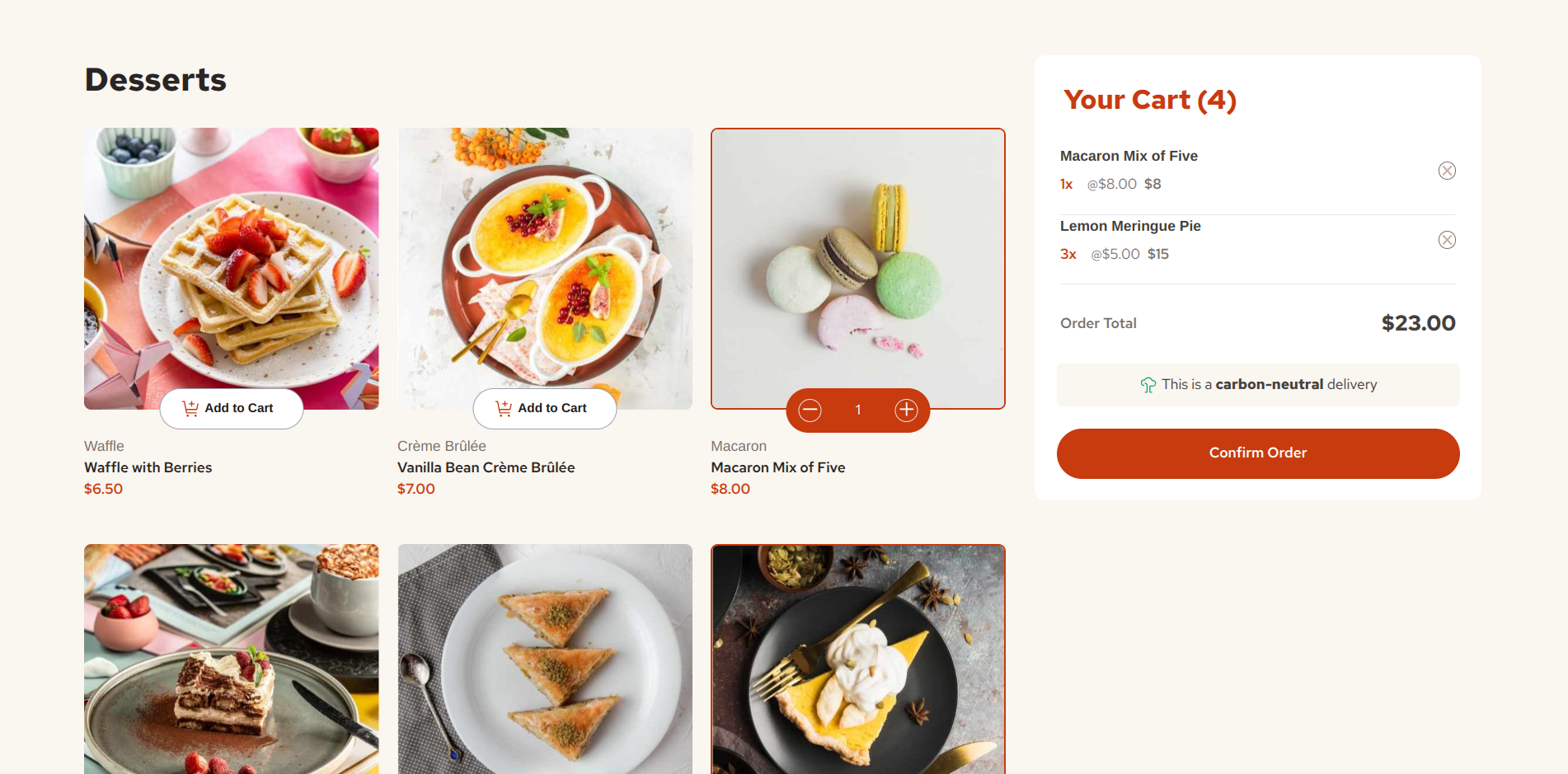Open the tiramisu dessert photo

click(x=232, y=659)
